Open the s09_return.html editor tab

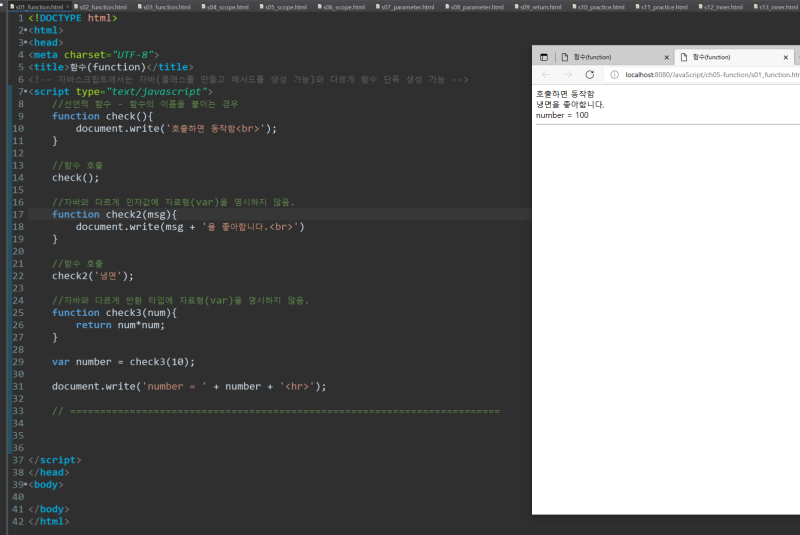(539, 7)
